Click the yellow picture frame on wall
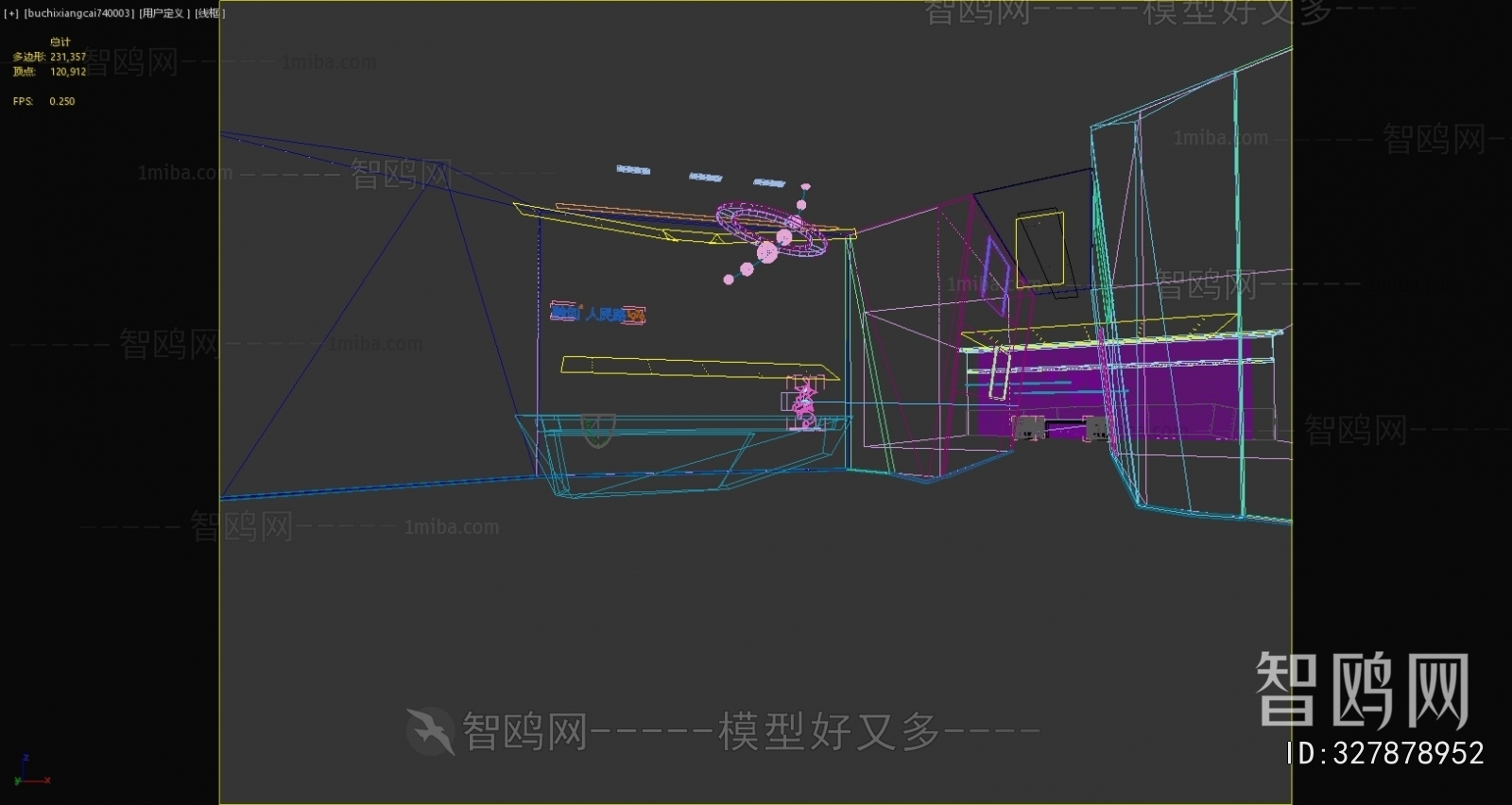This screenshot has width=1512, height=805. [1039, 249]
